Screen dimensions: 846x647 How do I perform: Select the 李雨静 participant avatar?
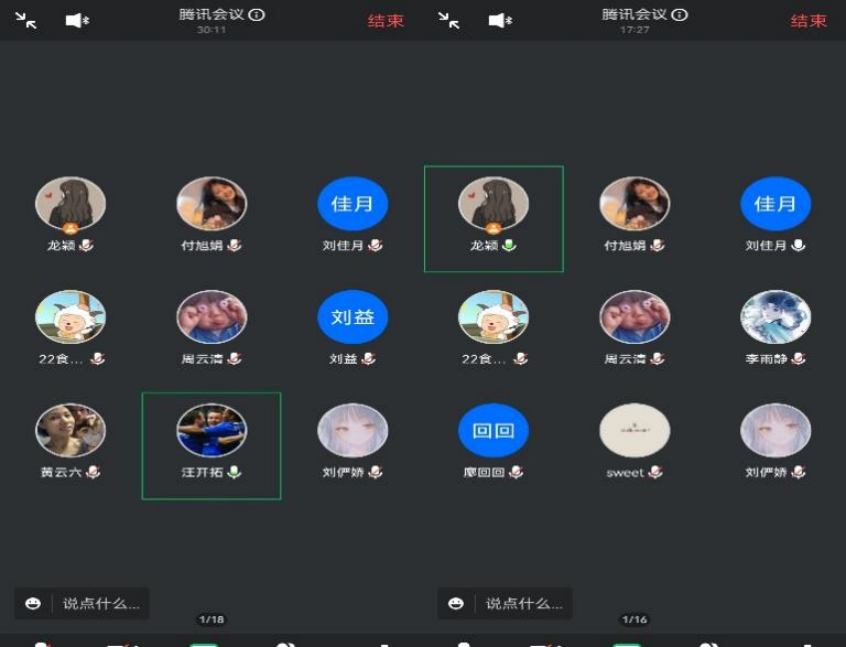pos(775,317)
